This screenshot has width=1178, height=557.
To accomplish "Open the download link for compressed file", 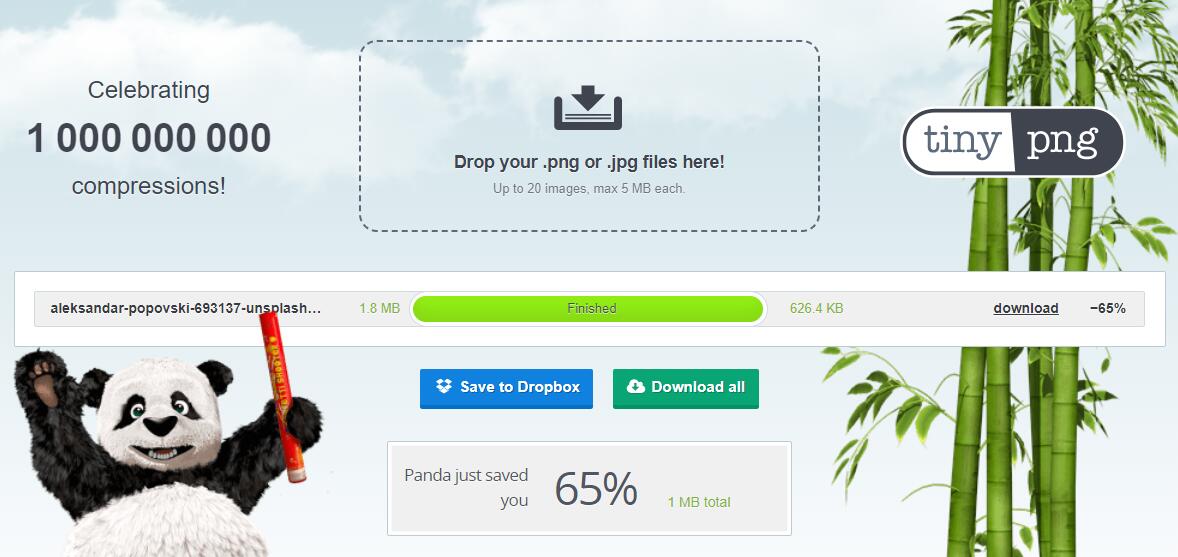I will pyautogui.click(x=1025, y=308).
